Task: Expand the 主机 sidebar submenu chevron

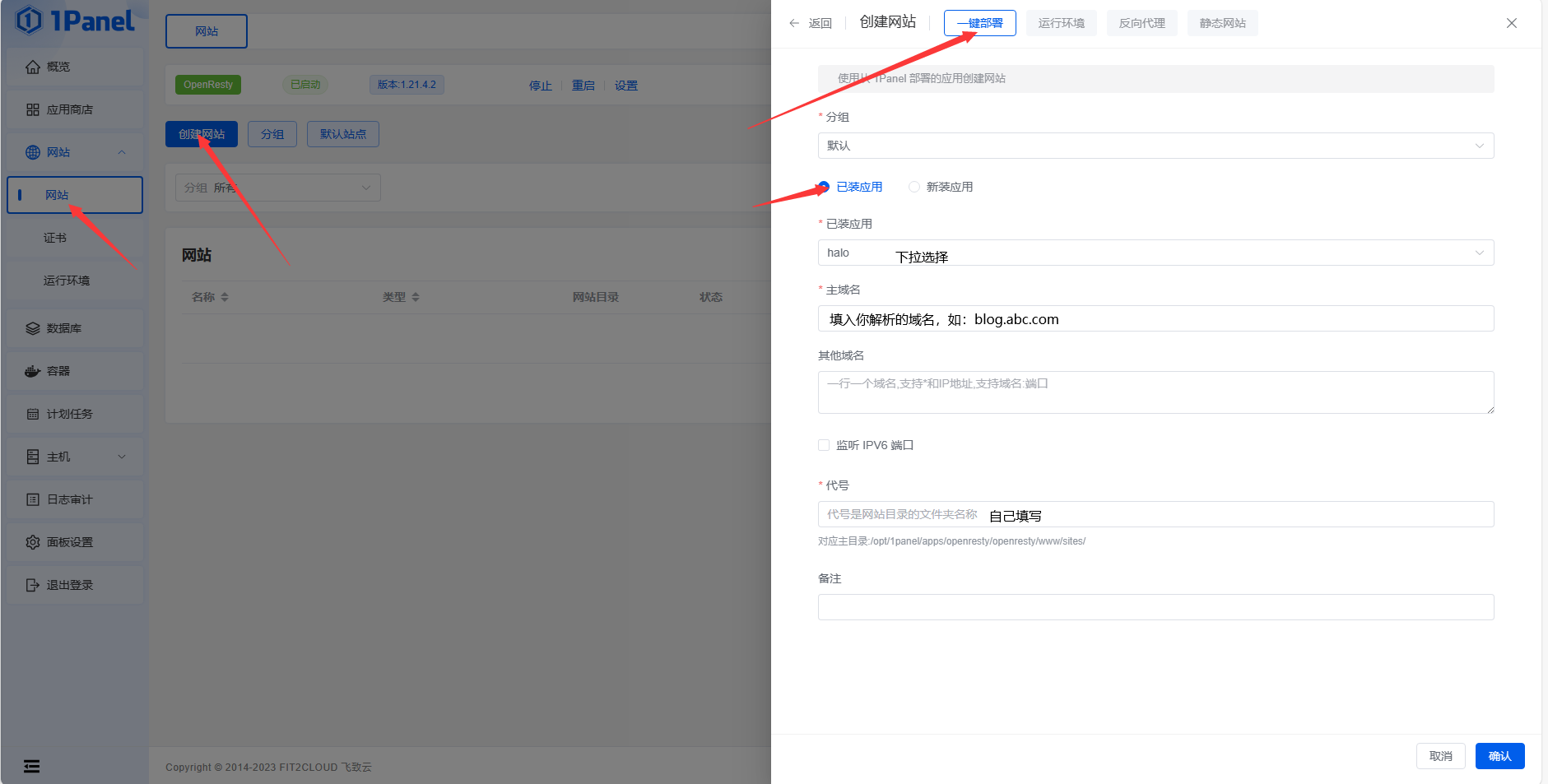Action: [122, 457]
